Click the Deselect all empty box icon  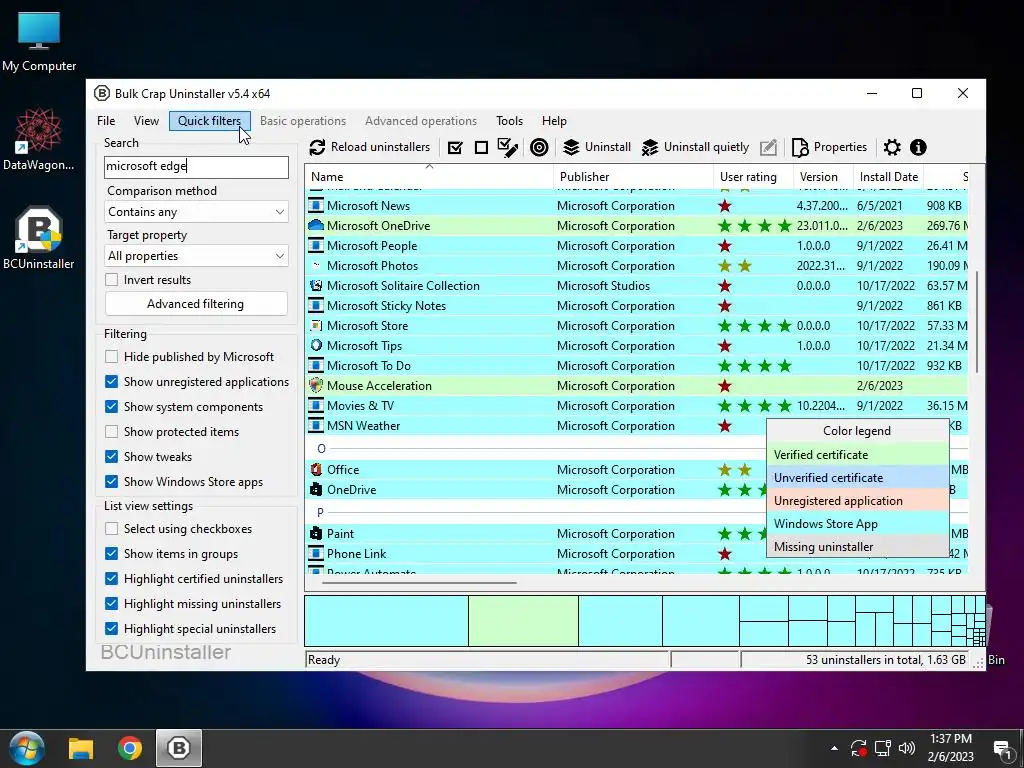tap(481, 148)
